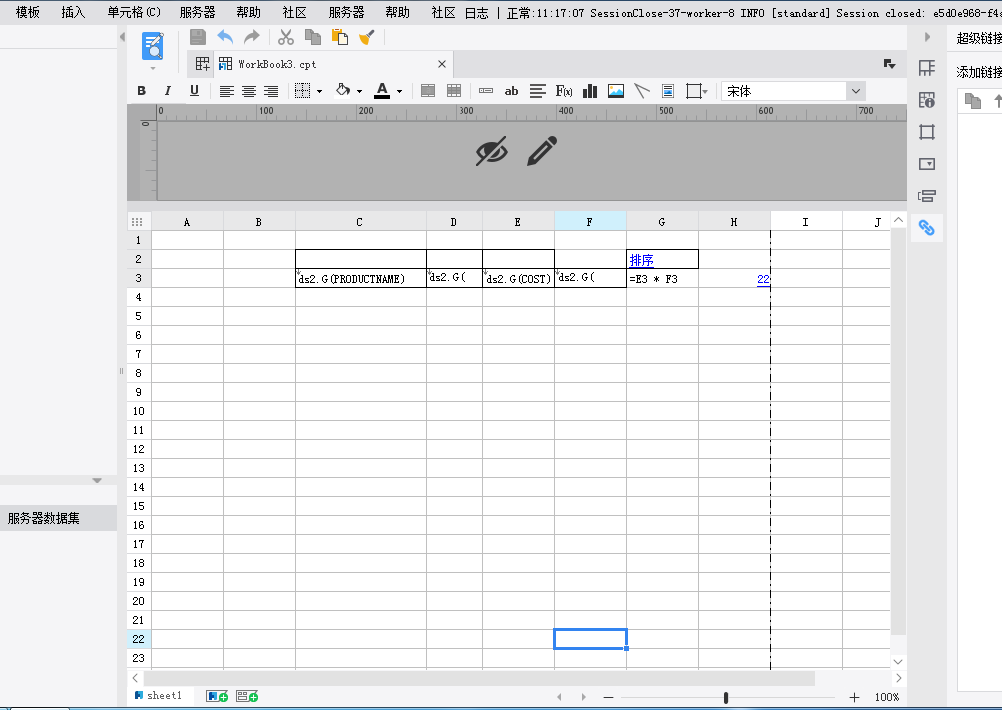This screenshot has width=1002, height=710.
Task: Insert a sub-report element
Action: [x=668, y=91]
